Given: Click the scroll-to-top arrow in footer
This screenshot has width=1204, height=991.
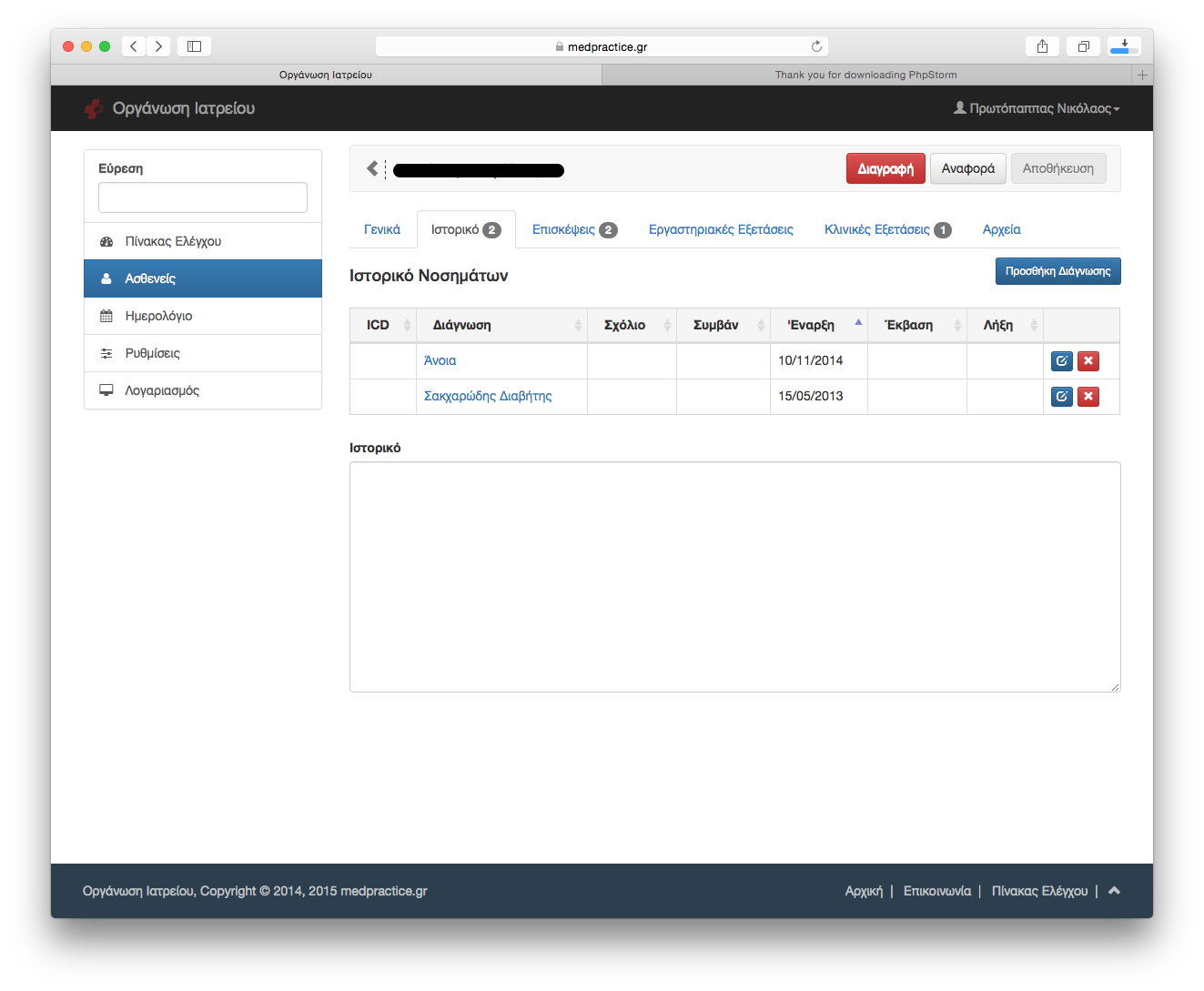Looking at the screenshot, I should tap(1114, 891).
